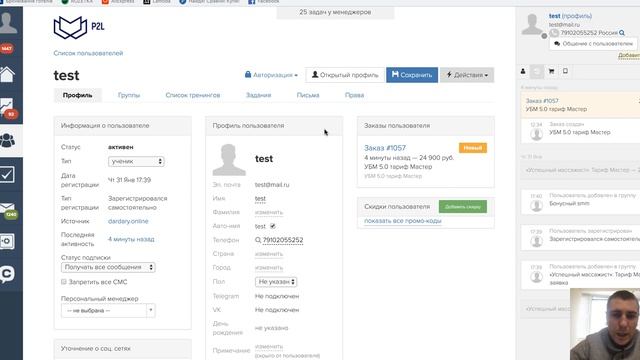
Task: Expand the Действия dropdown button
Action: coord(467,75)
